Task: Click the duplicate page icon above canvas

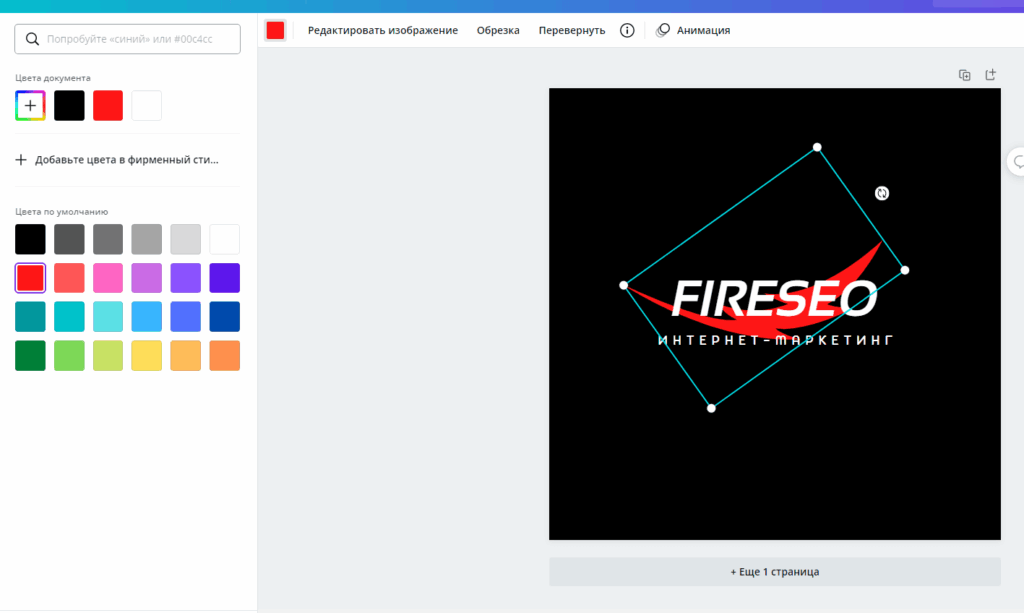Action: point(965,75)
